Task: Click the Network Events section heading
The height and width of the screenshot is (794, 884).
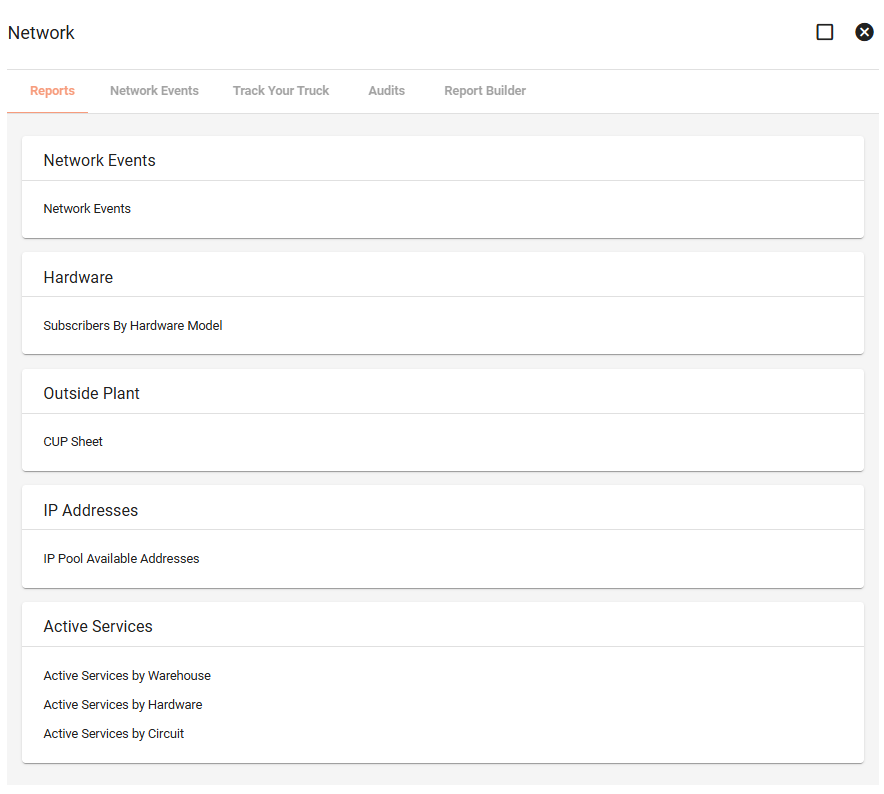Action: 99,160
